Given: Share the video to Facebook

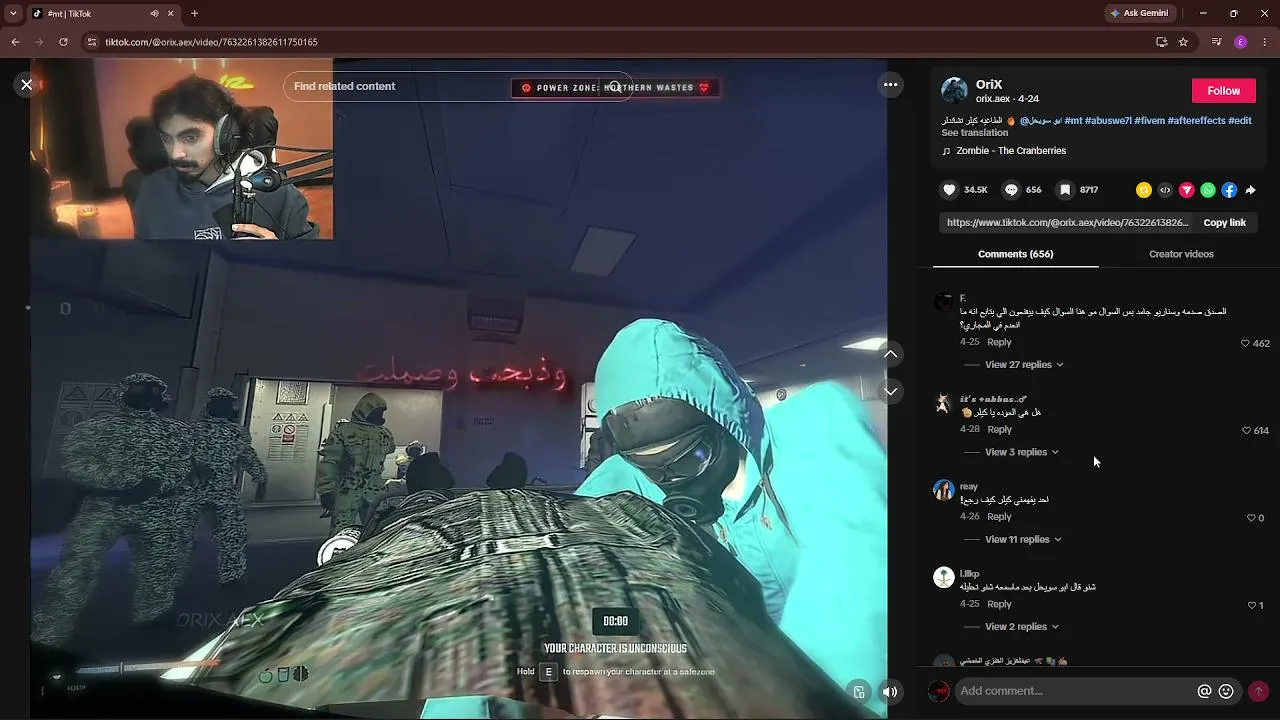Looking at the screenshot, I should pyautogui.click(x=1229, y=190).
